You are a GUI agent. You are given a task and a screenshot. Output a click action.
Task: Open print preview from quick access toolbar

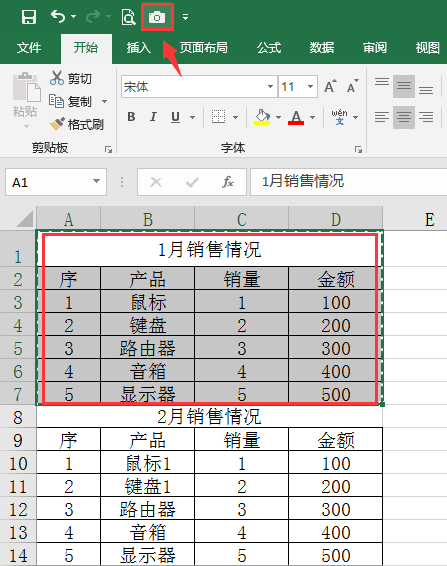(128, 17)
